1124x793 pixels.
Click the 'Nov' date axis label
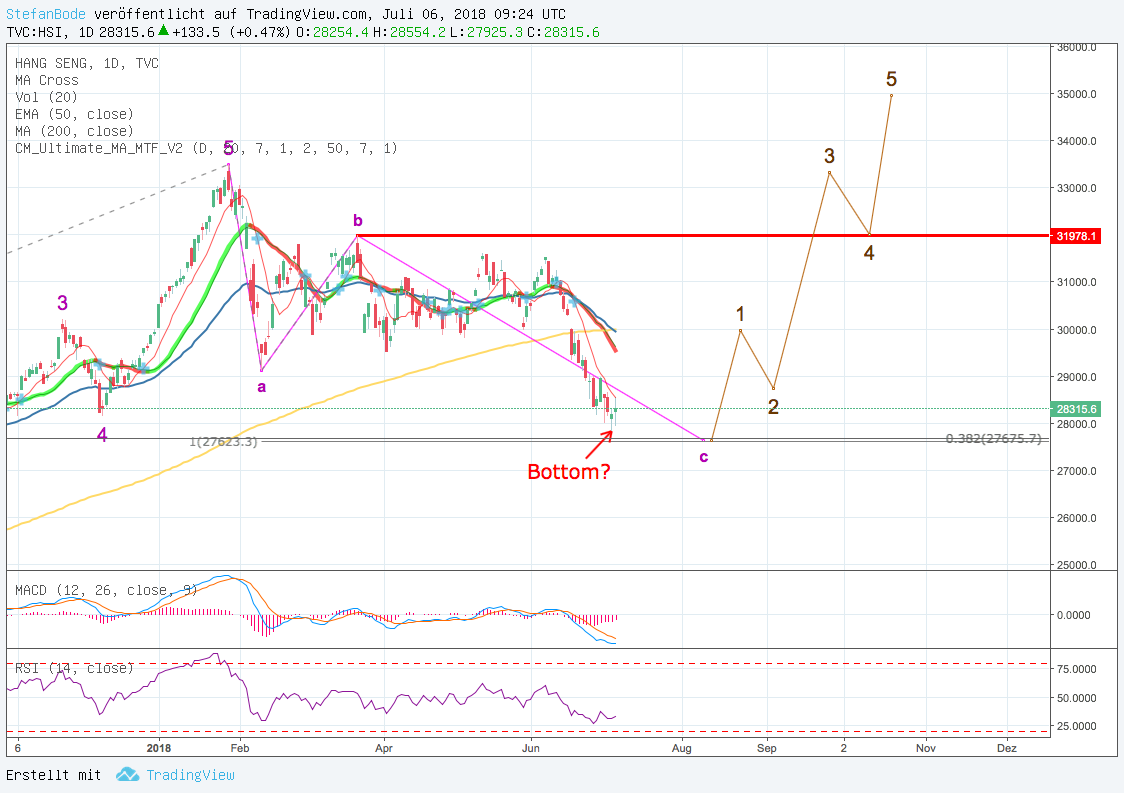tap(925, 748)
